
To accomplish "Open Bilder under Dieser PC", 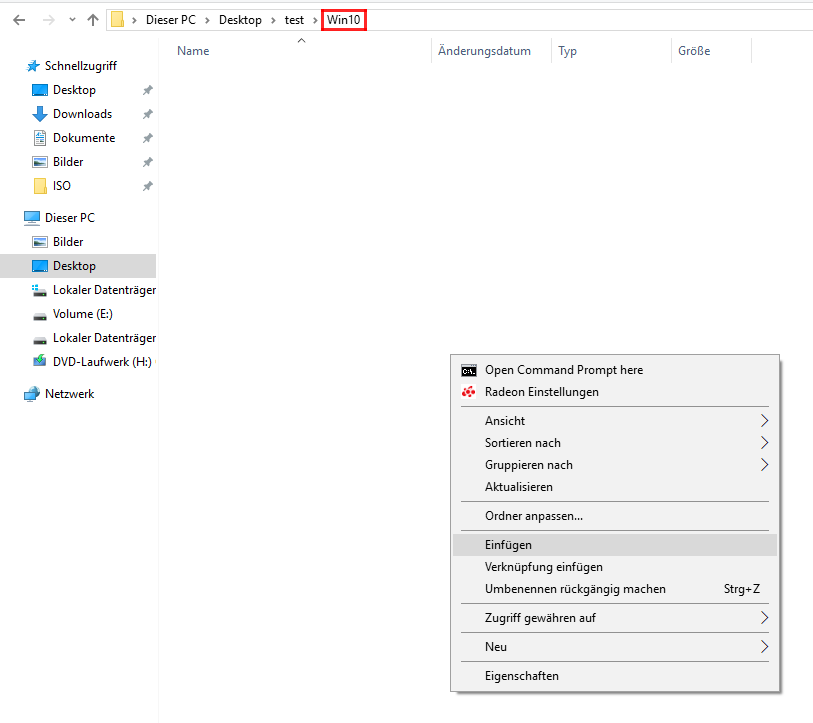I will click(68, 242).
